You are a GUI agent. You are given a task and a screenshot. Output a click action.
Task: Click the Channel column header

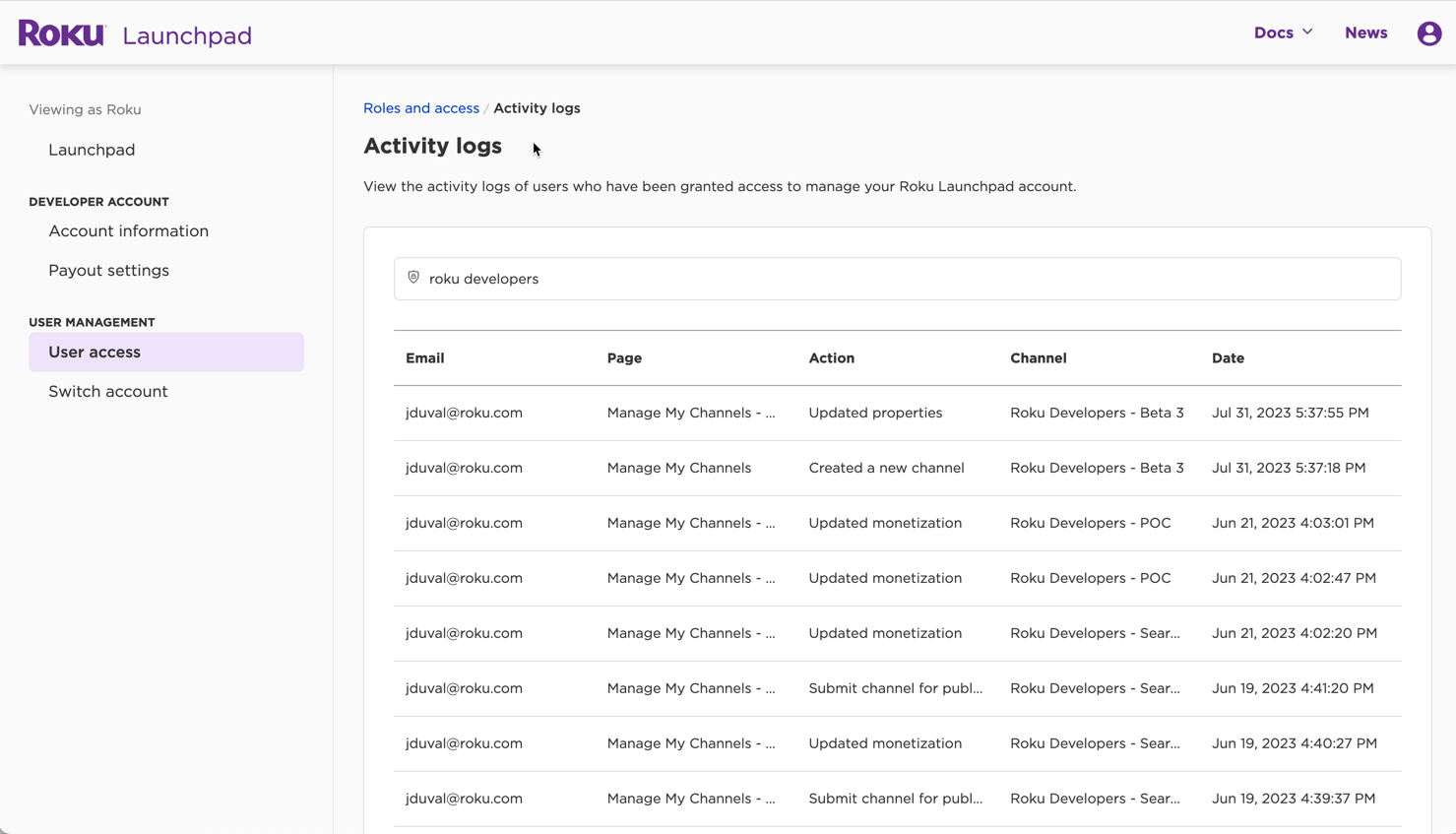tap(1038, 358)
